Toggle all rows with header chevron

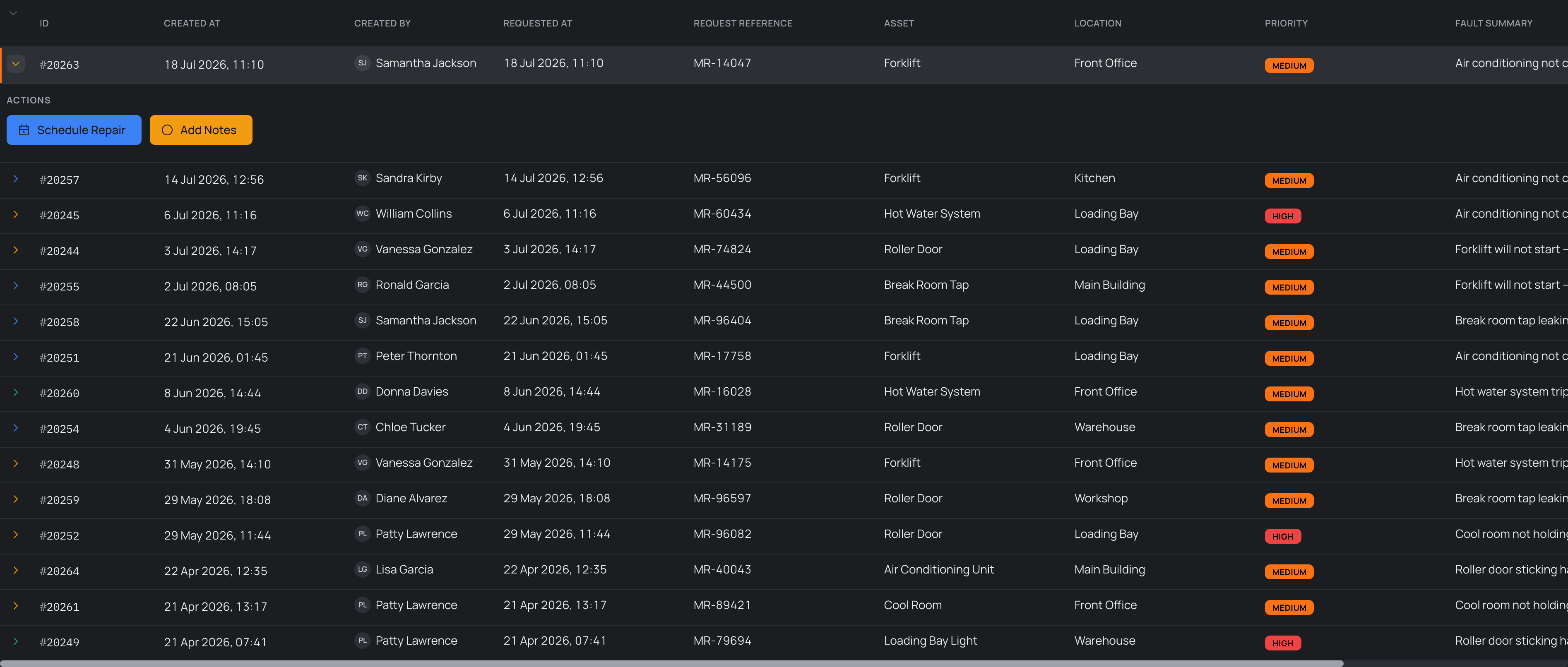[13, 13]
